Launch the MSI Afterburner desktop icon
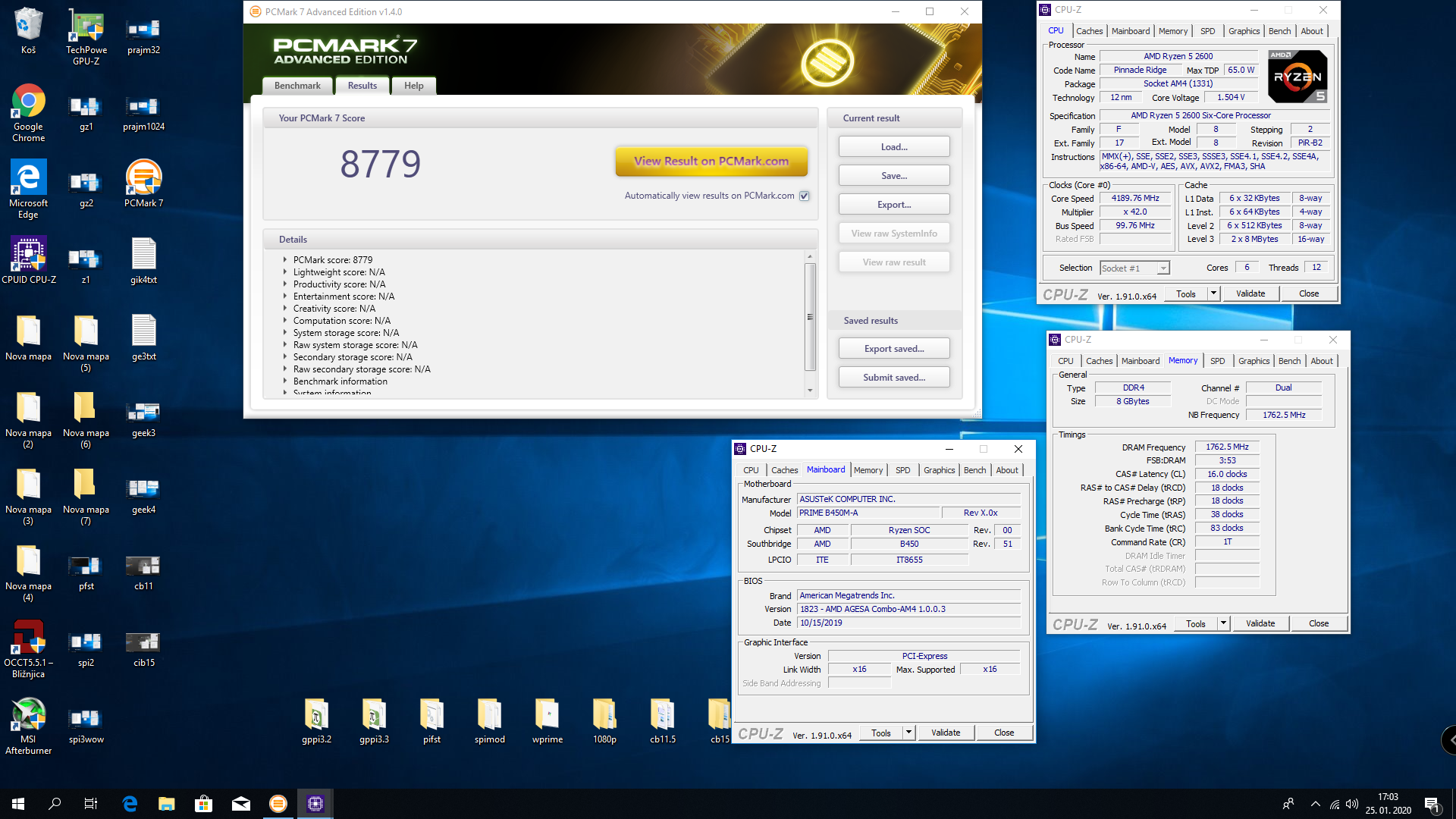This screenshot has height=819, width=1456. pyautogui.click(x=28, y=726)
